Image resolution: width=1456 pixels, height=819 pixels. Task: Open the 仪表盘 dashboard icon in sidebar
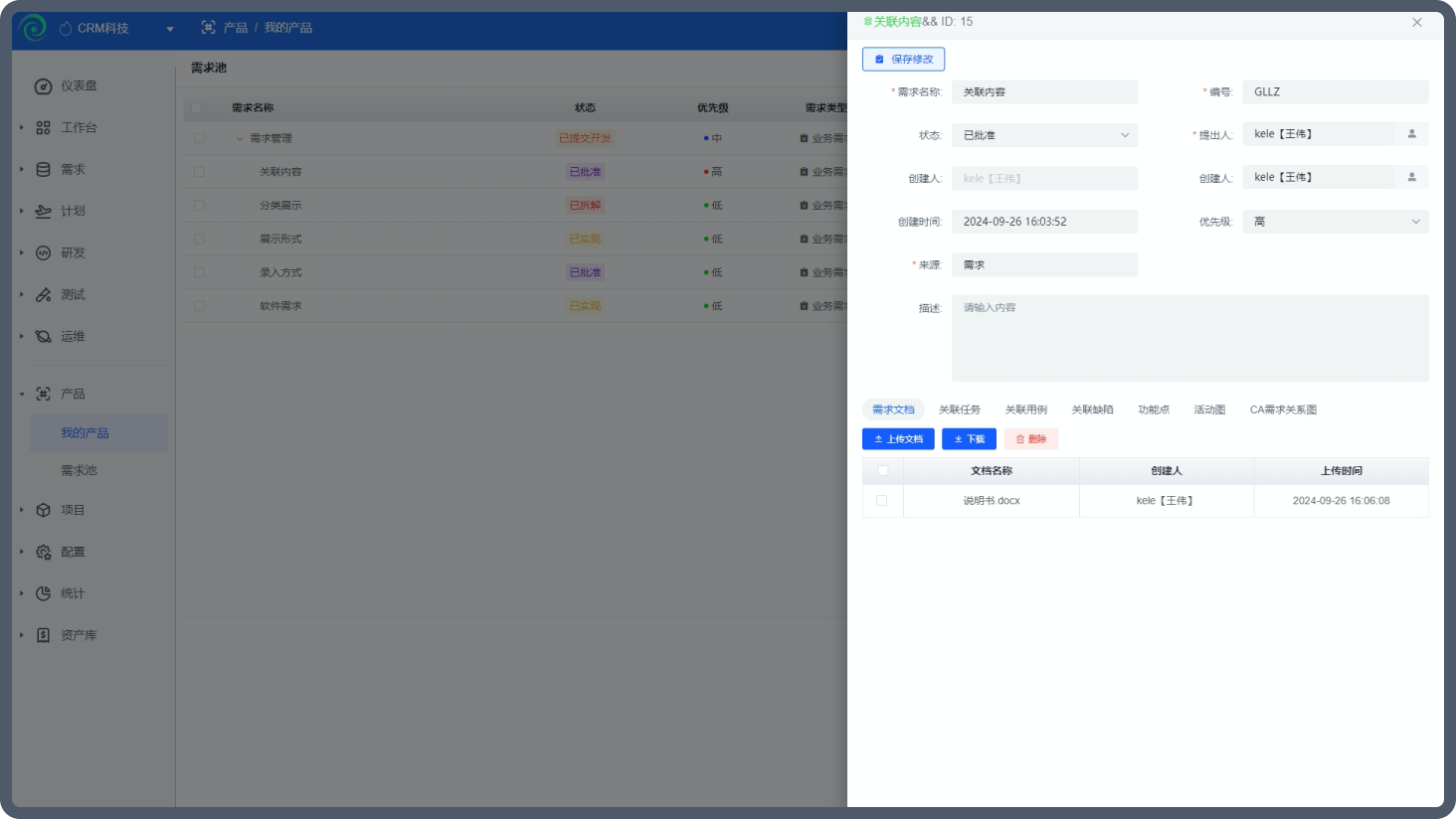coord(43,86)
